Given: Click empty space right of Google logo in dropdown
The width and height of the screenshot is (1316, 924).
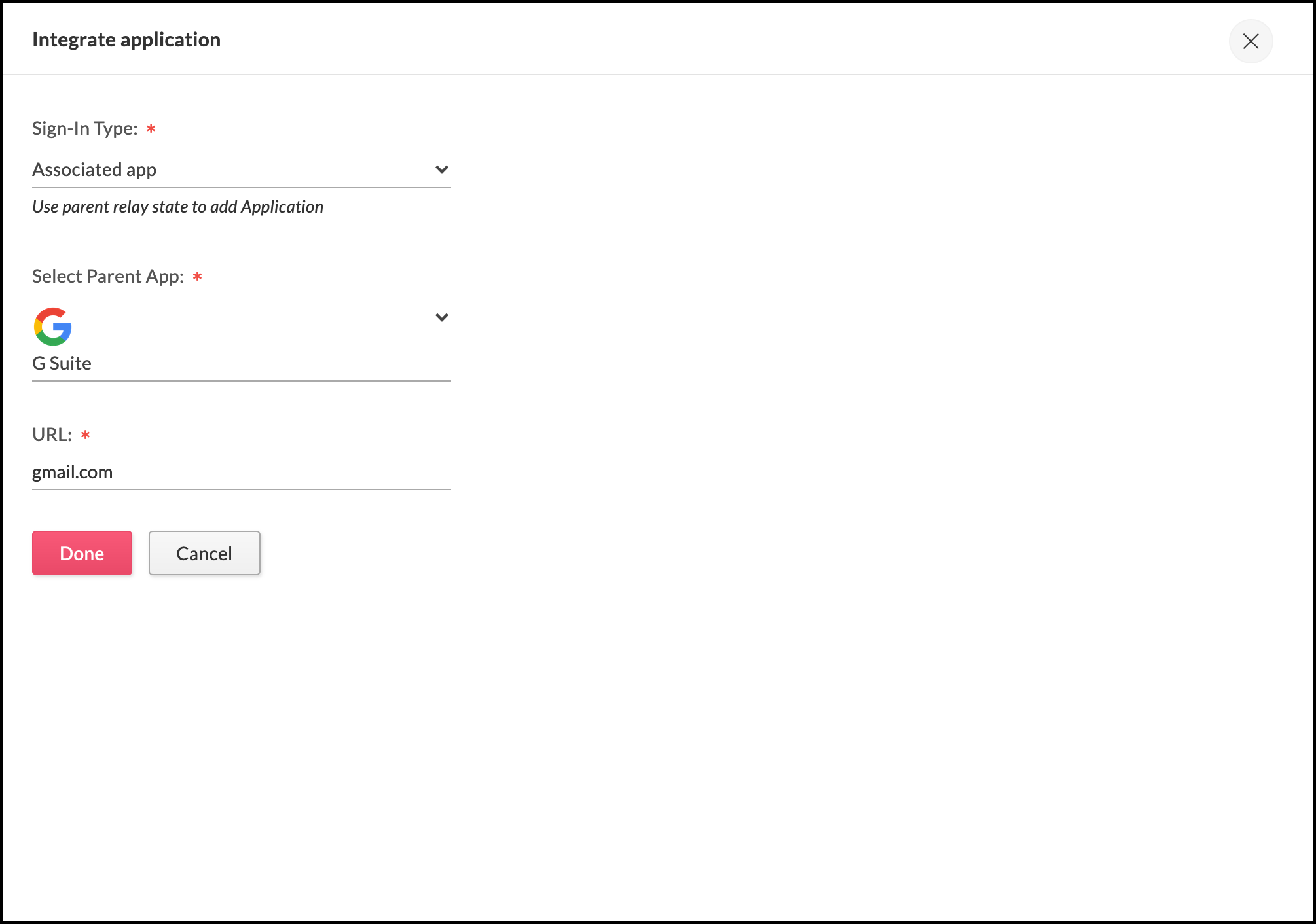Looking at the screenshot, I should [249, 327].
